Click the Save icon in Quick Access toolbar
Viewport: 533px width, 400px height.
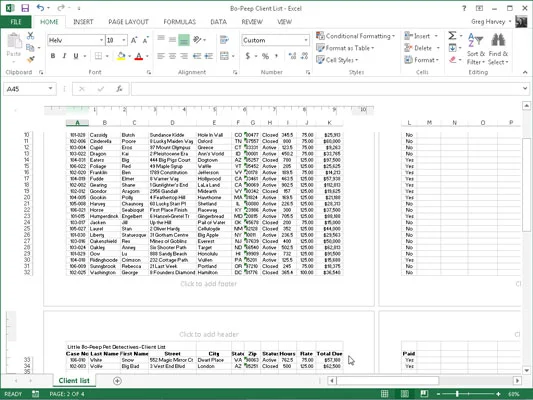pos(25,8)
